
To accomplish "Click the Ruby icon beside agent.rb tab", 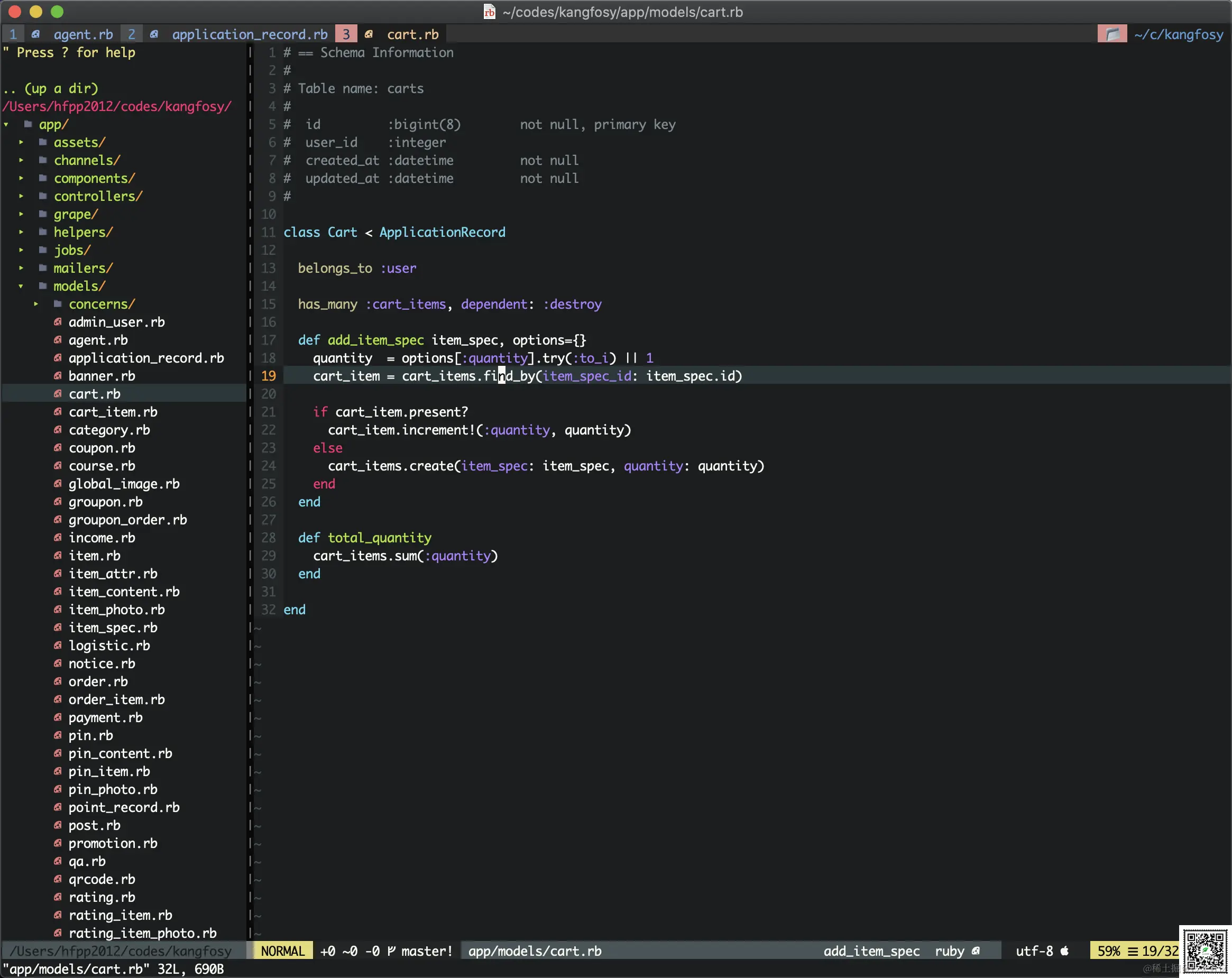I will point(36,34).
